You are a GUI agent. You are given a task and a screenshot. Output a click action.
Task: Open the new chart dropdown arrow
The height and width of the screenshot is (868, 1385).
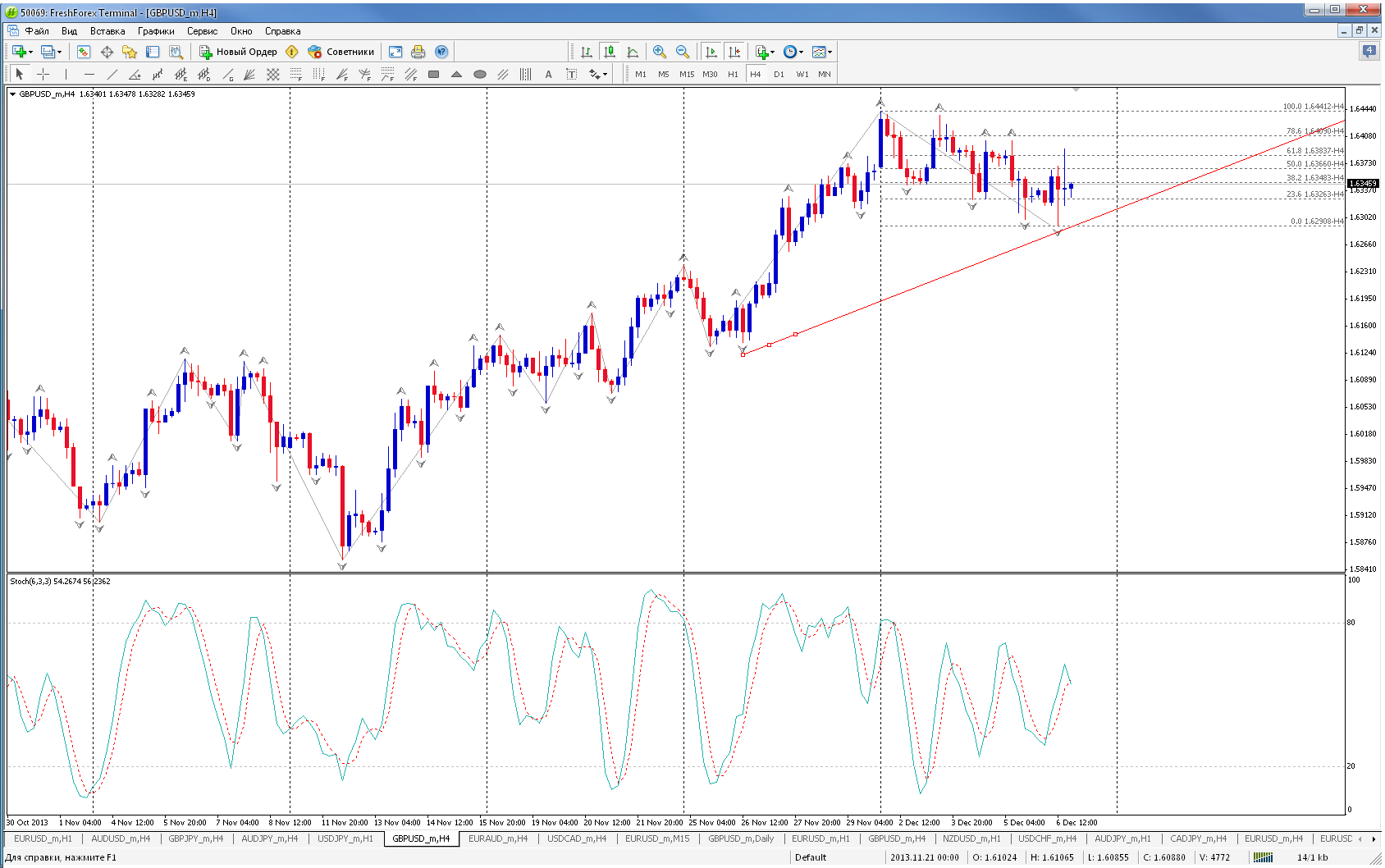click(31, 52)
